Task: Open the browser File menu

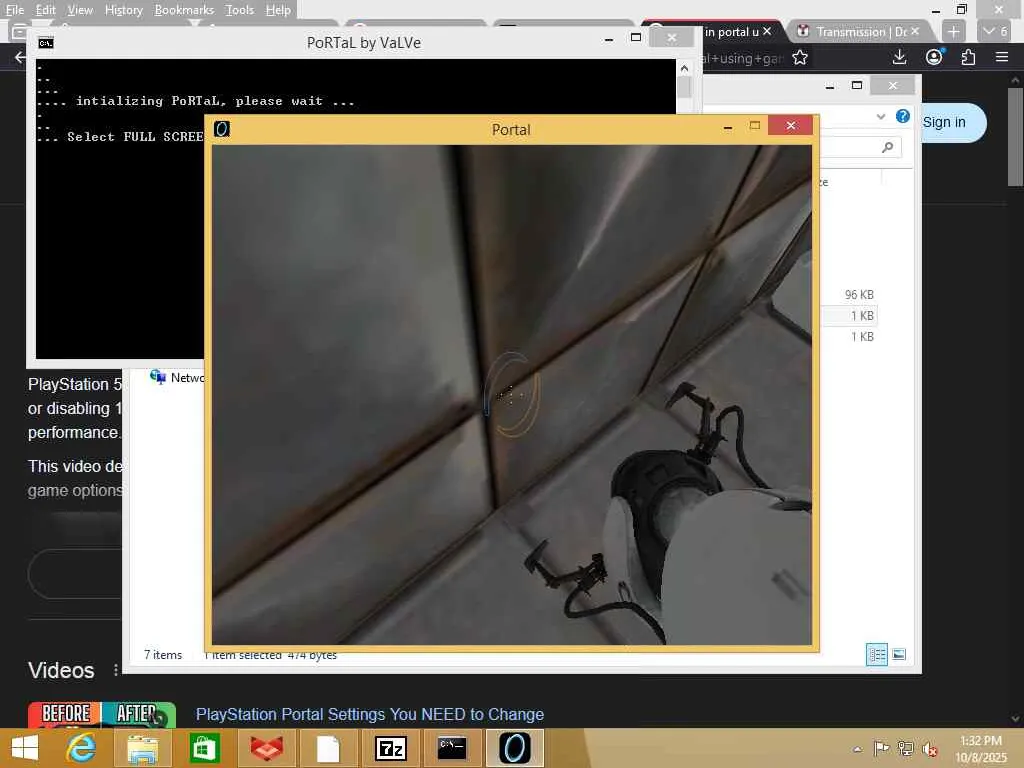Action: [14, 10]
